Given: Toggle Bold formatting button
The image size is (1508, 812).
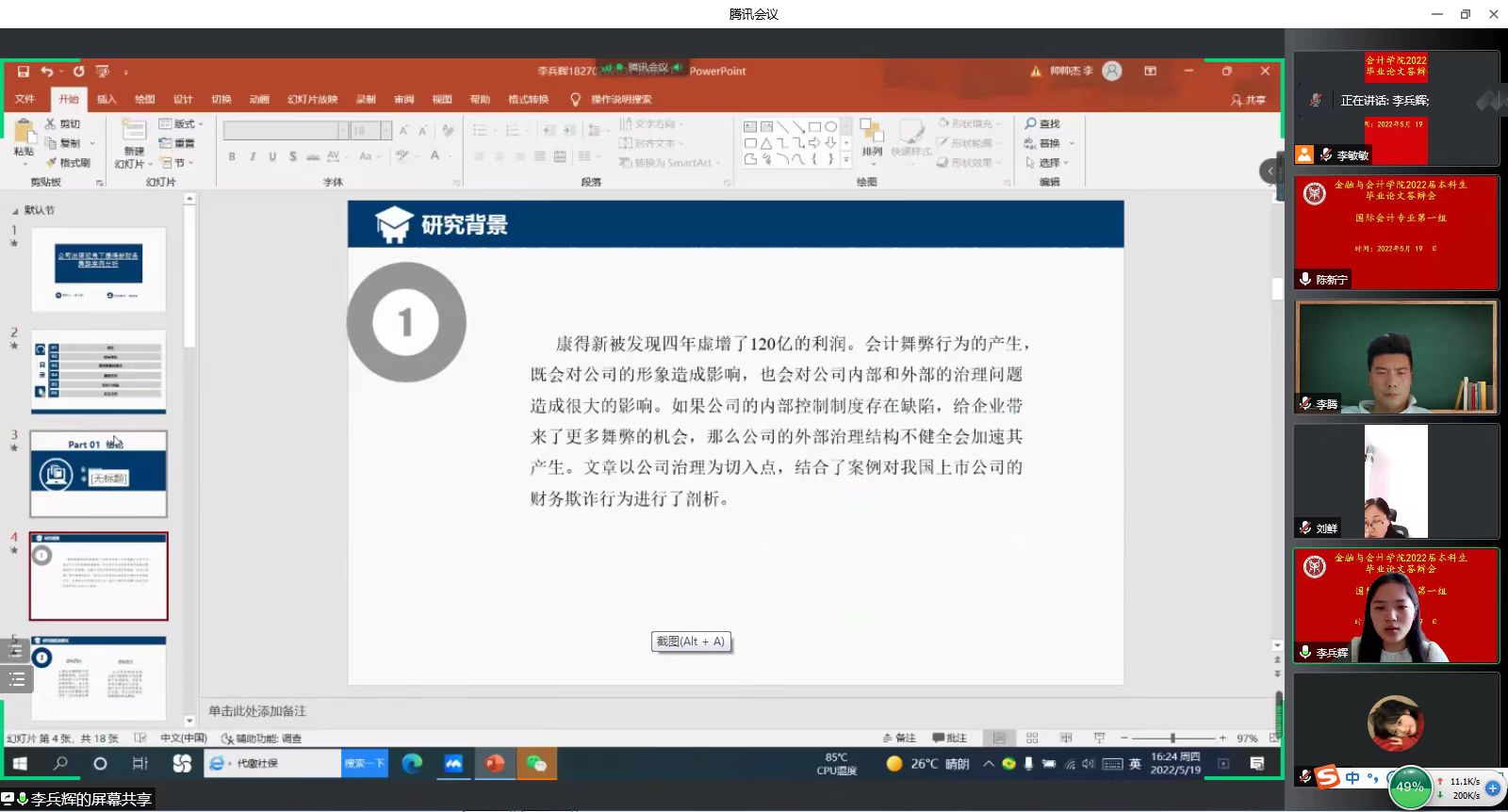Looking at the screenshot, I should point(232,156).
